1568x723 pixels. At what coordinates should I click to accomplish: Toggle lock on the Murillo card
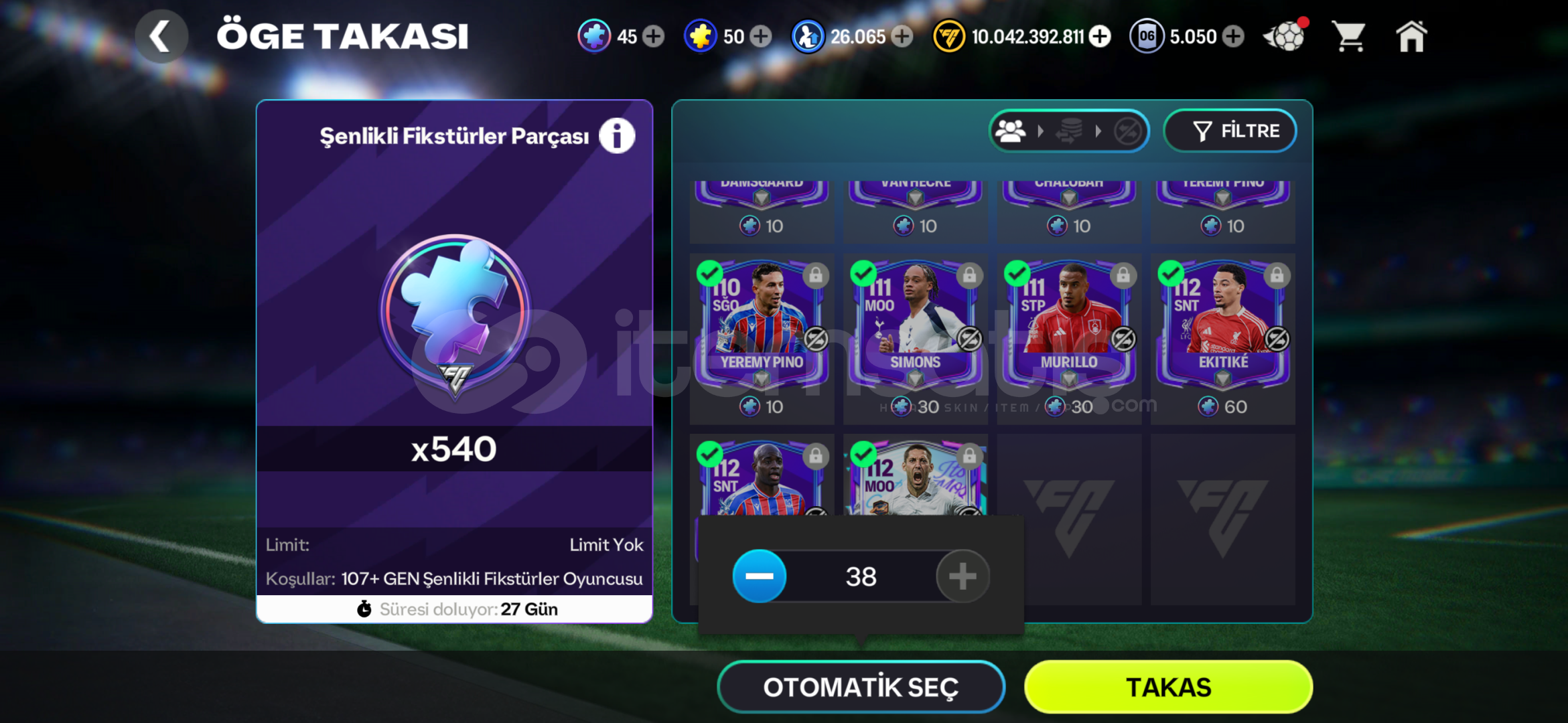(x=1123, y=275)
